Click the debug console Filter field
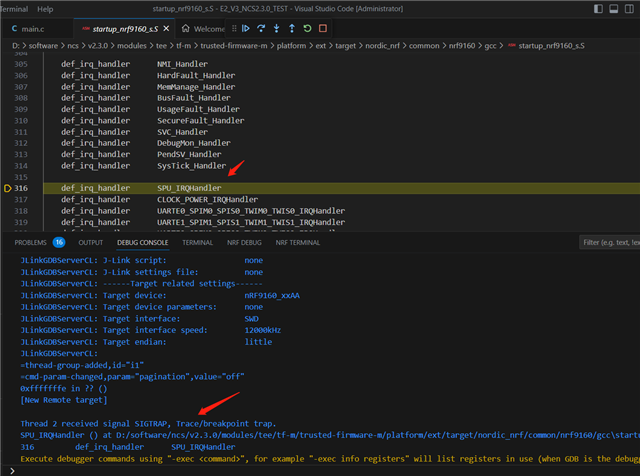Screen dimensions: 640x476 coord(610,242)
